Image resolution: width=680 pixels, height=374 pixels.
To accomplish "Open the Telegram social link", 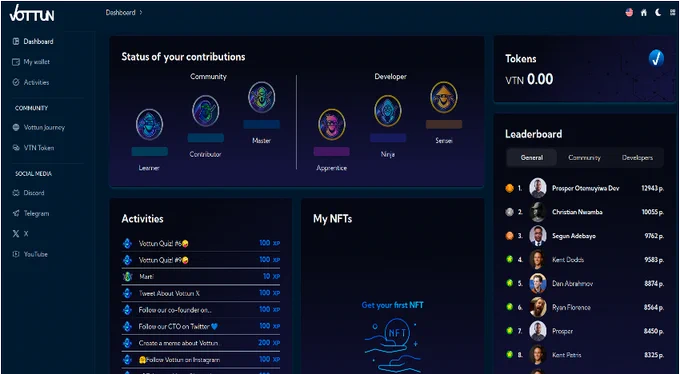I will tap(31, 213).
